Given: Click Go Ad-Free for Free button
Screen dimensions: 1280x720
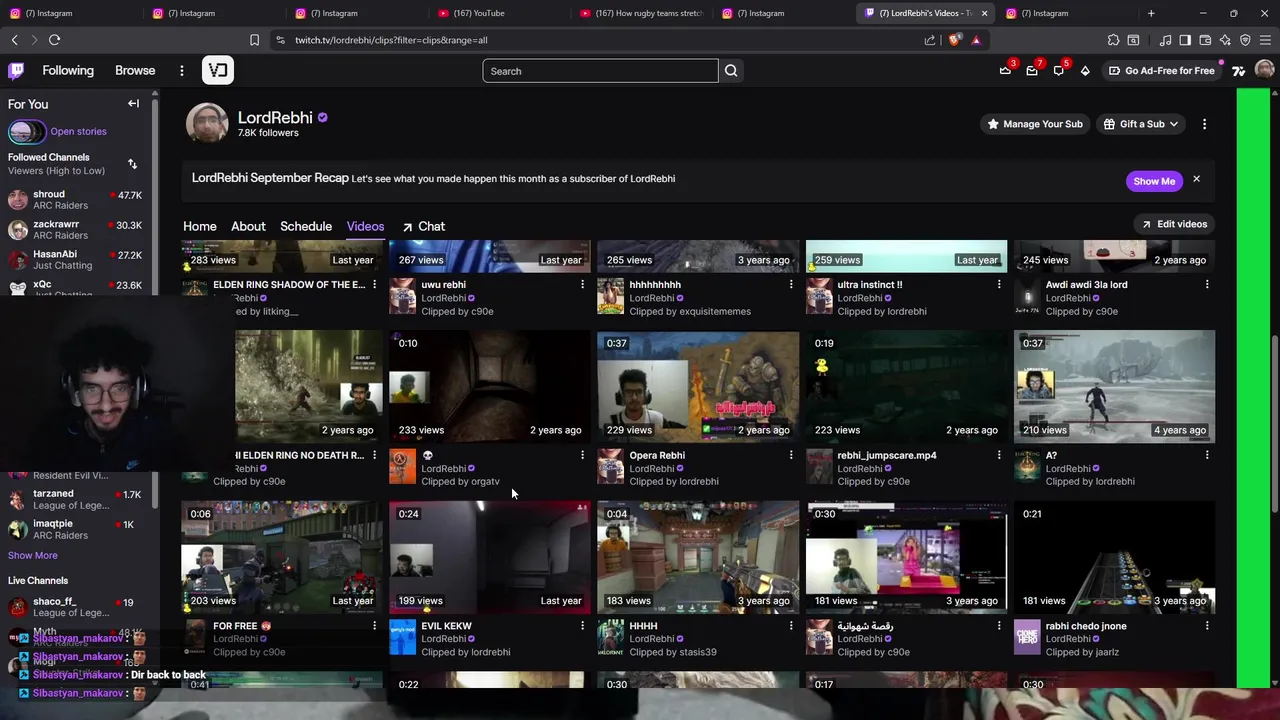Looking at the screenshot, I should point(1161,71).
